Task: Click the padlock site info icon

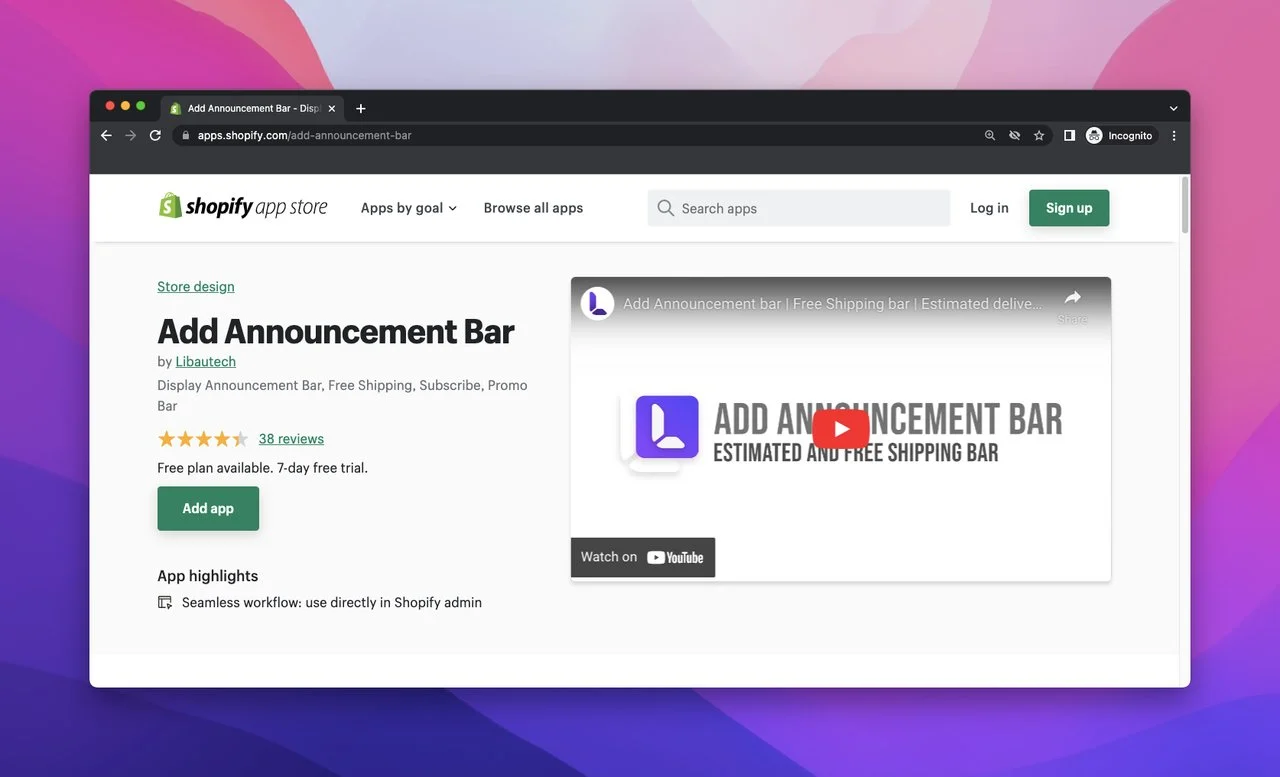Action: tap(185, 136)
